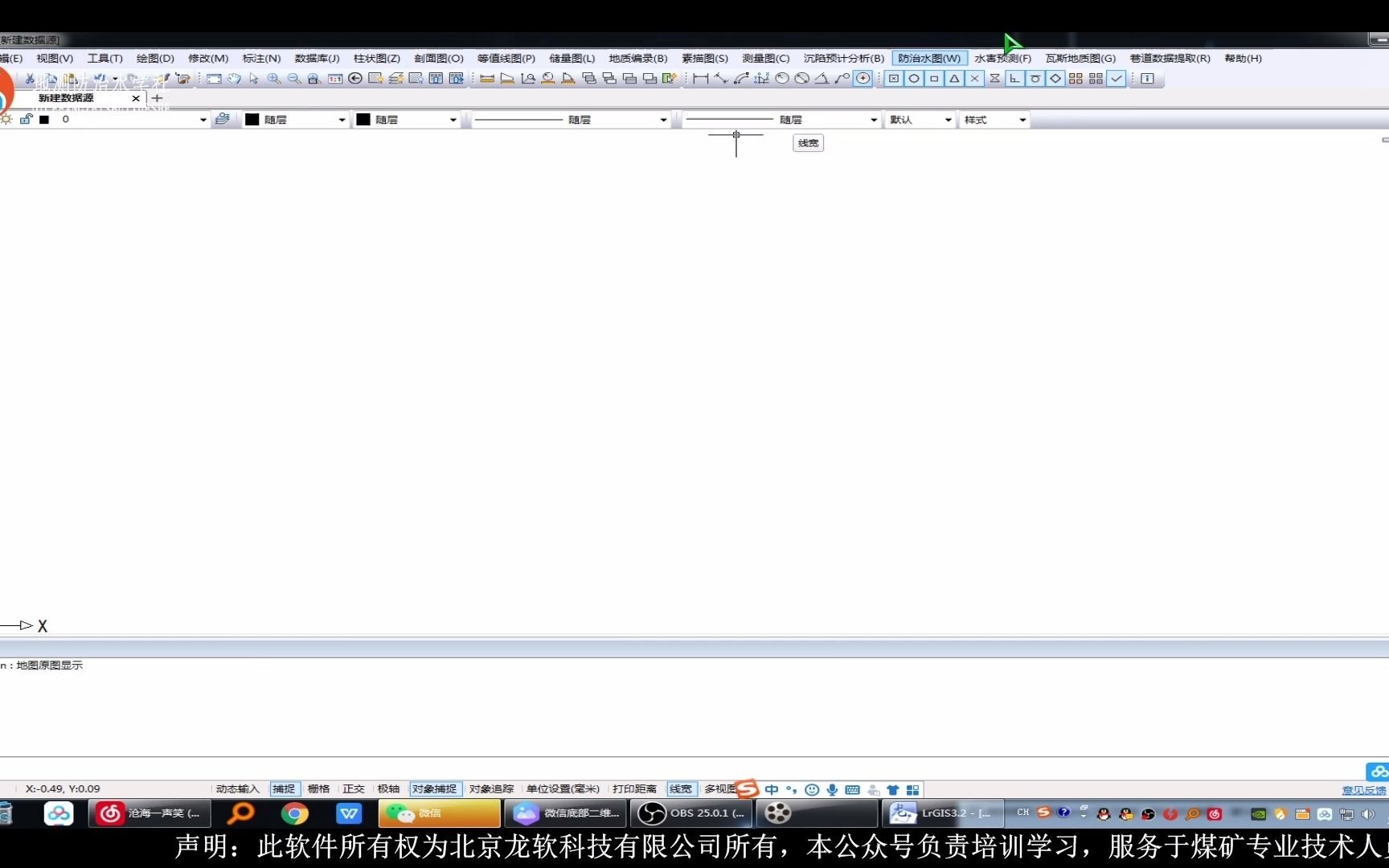Click the cut scissors icon
Viewport: 1389px width, 868px height.
(x=30, y=79)
